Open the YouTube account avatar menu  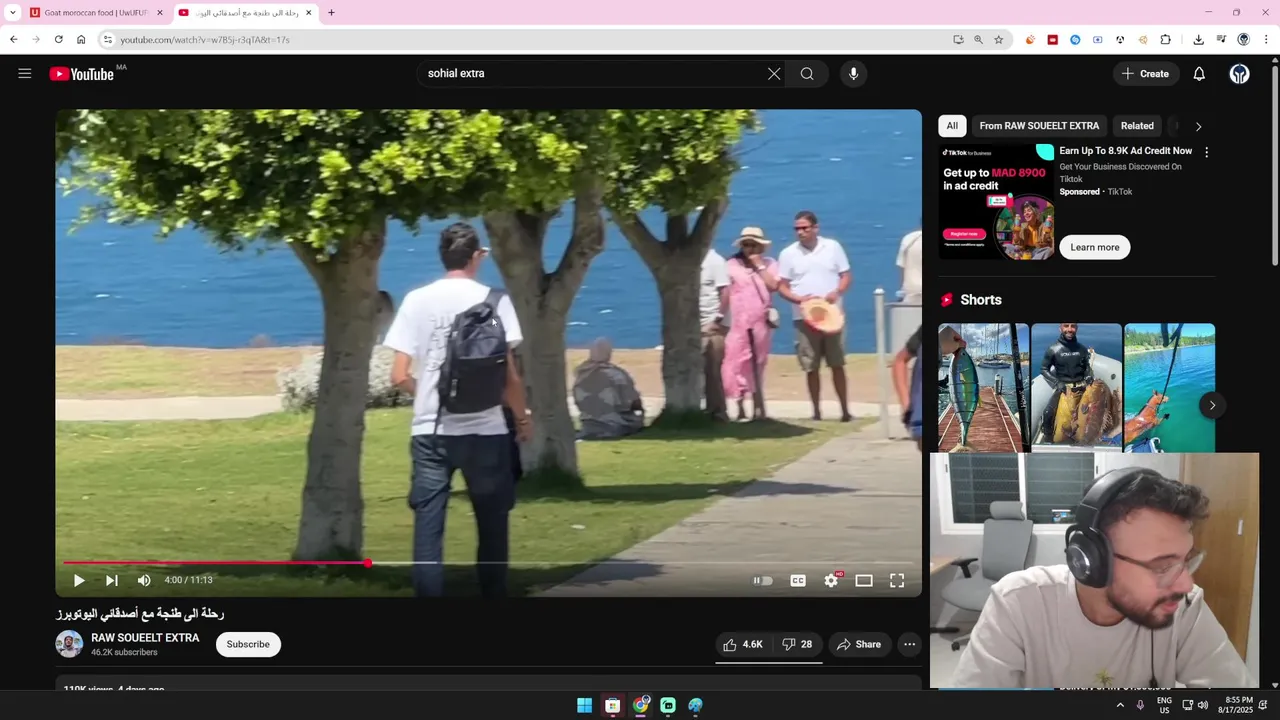click(x=1239, y=73)
